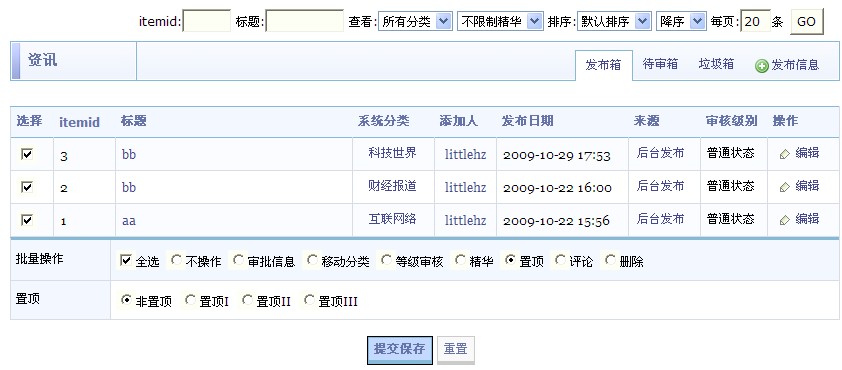Open the bb title link in row 2

[x=129, y=187]
